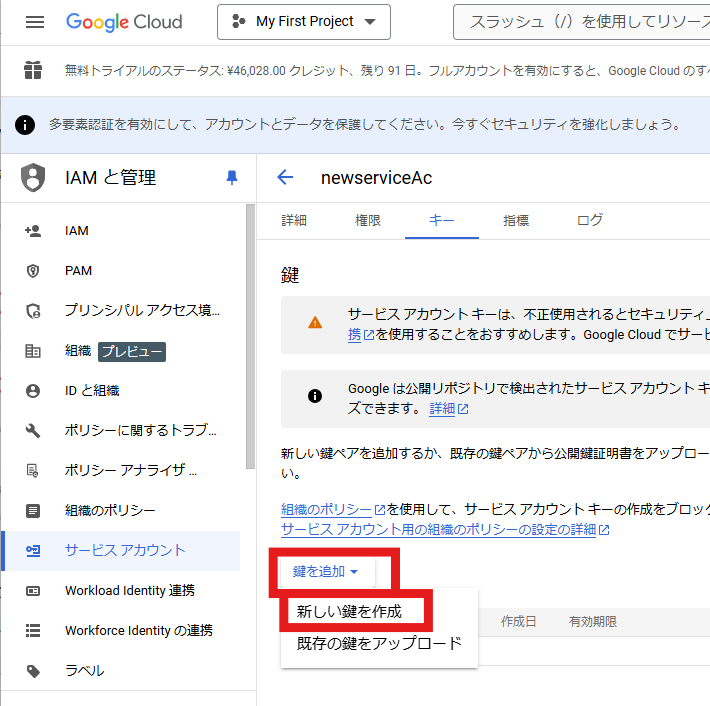The image size is (710, 706).
Task: Click the IAM add-person icon
Action: [33, 231]
